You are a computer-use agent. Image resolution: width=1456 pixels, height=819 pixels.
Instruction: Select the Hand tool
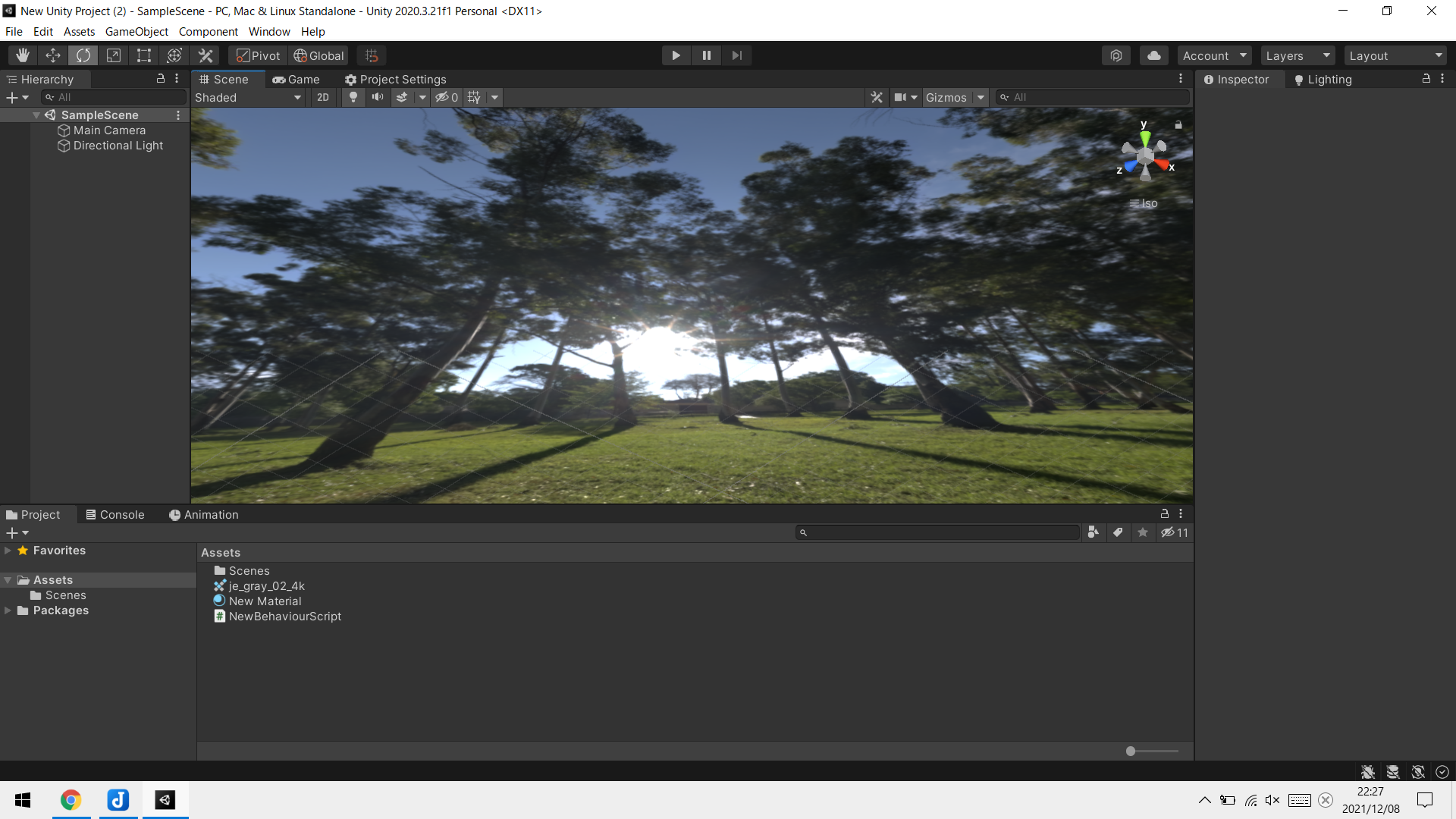pyautogui.click(x=23, y=55)
